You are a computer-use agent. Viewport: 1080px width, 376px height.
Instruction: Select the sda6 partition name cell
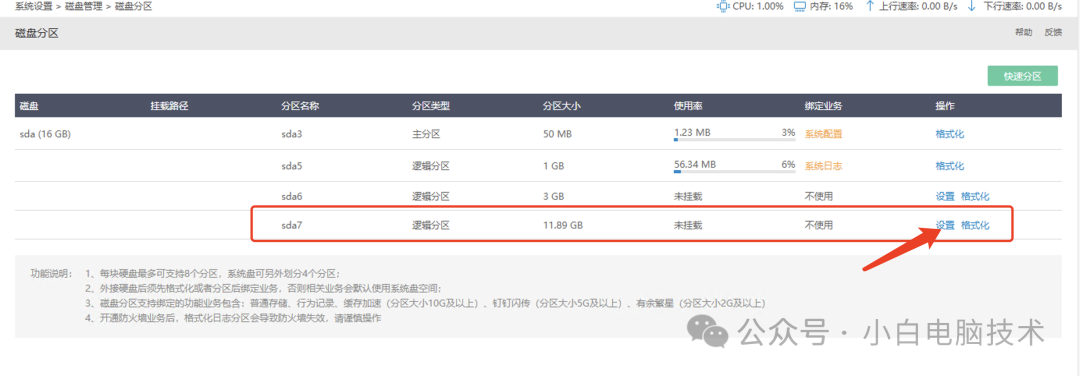[292, 196]
